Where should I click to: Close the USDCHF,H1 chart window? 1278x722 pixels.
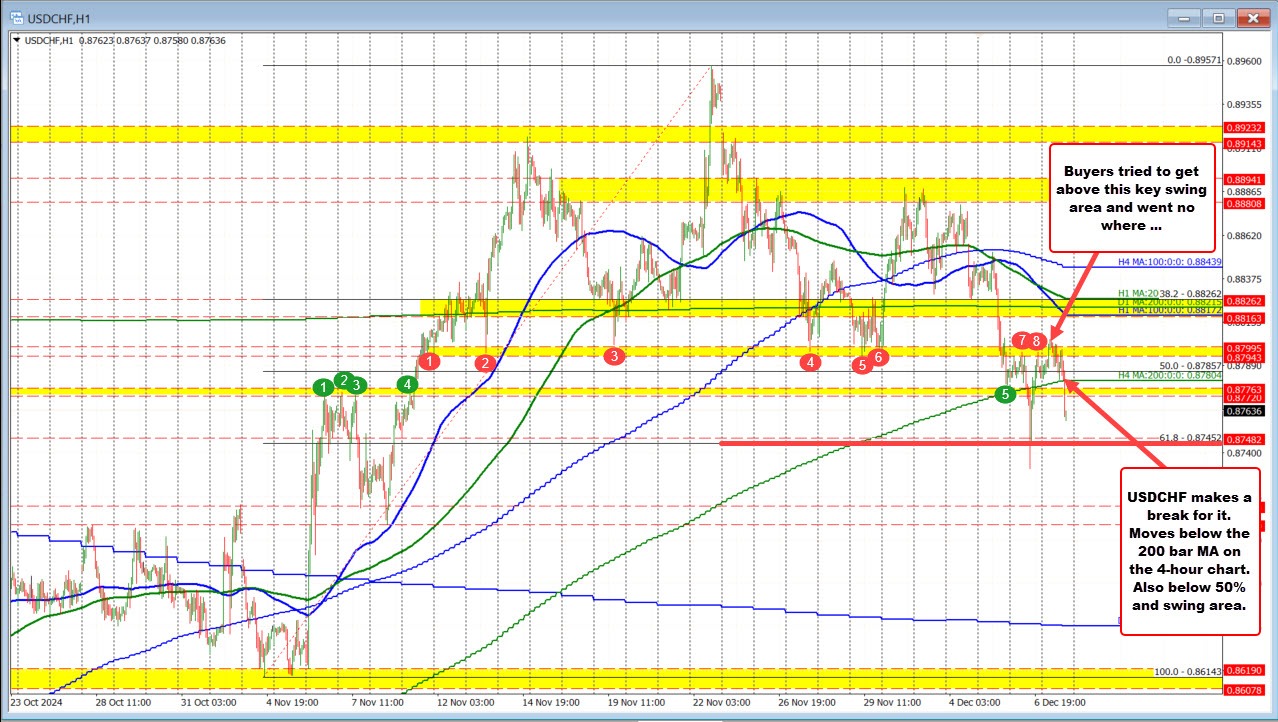pos(1250,17)
